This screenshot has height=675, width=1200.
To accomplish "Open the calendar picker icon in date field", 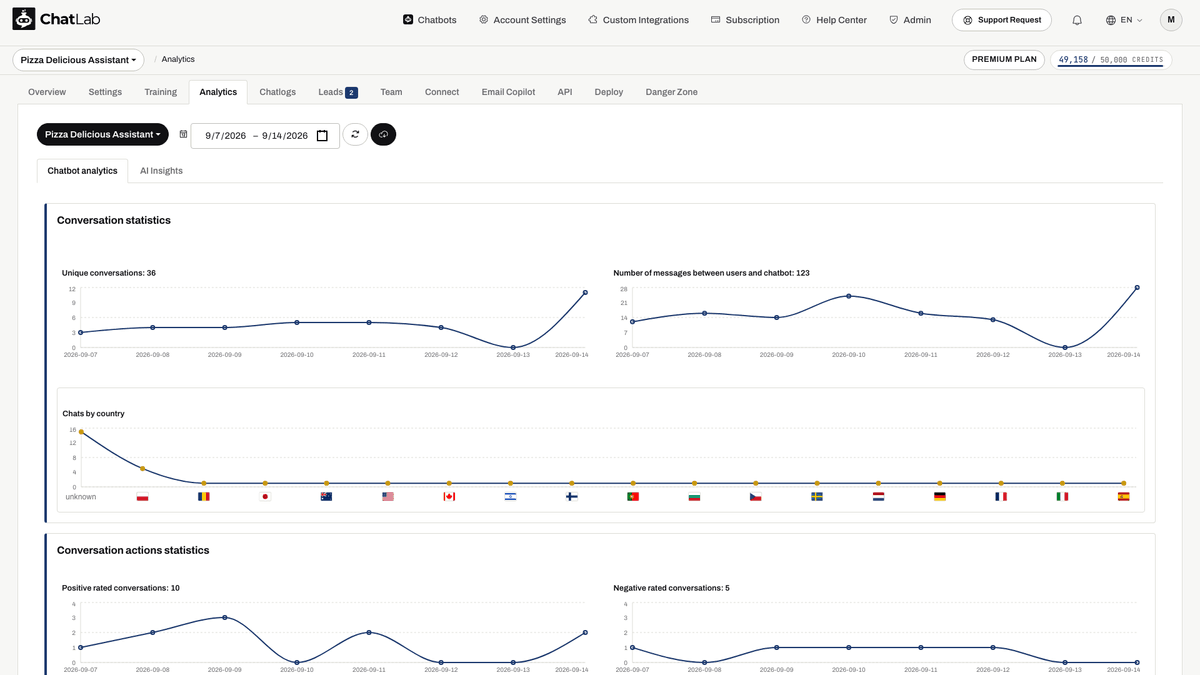I will click(322, 136).
